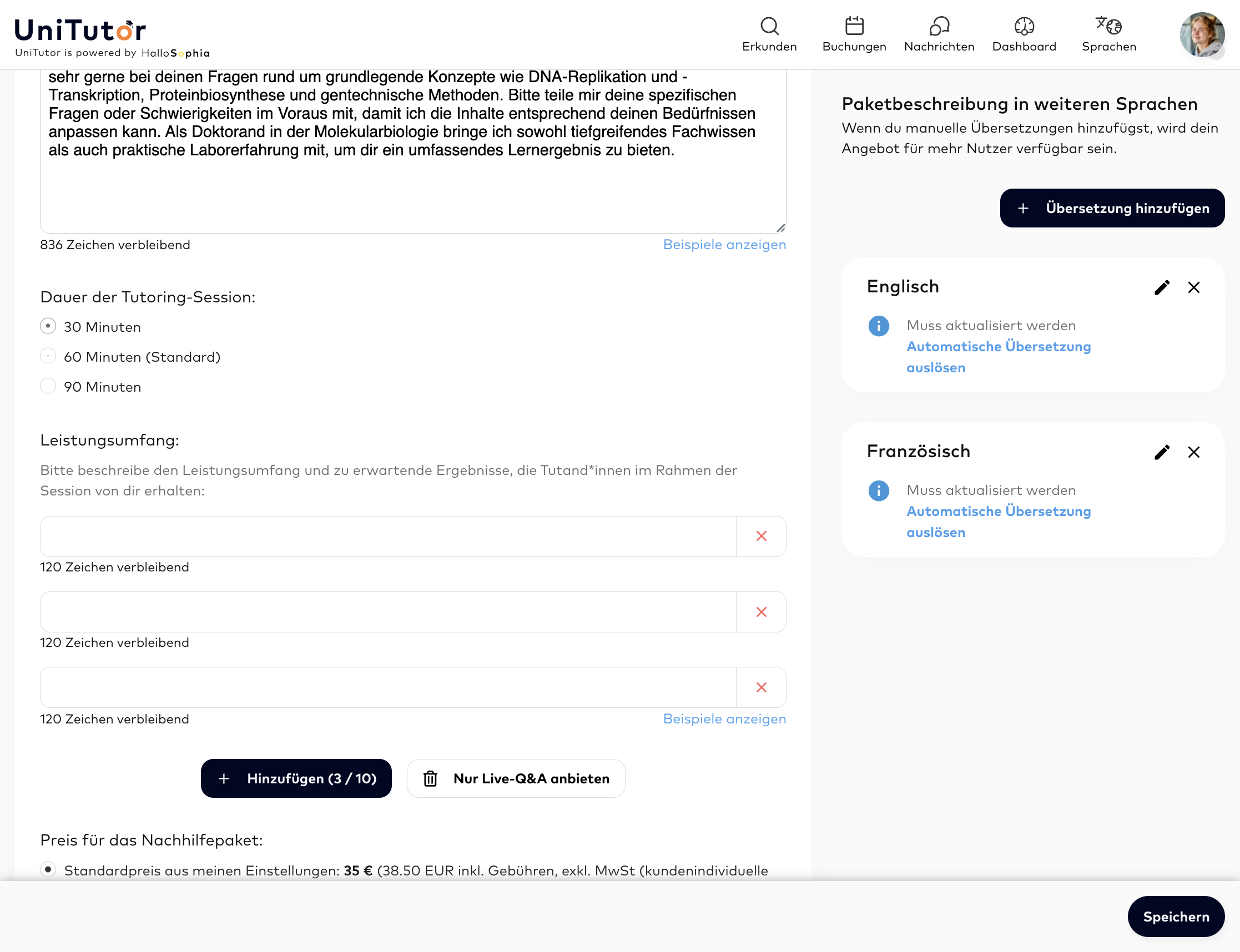Focus the second Leistungsumfang input field
Screen dimensions: 1240x952
coord(388,612)
